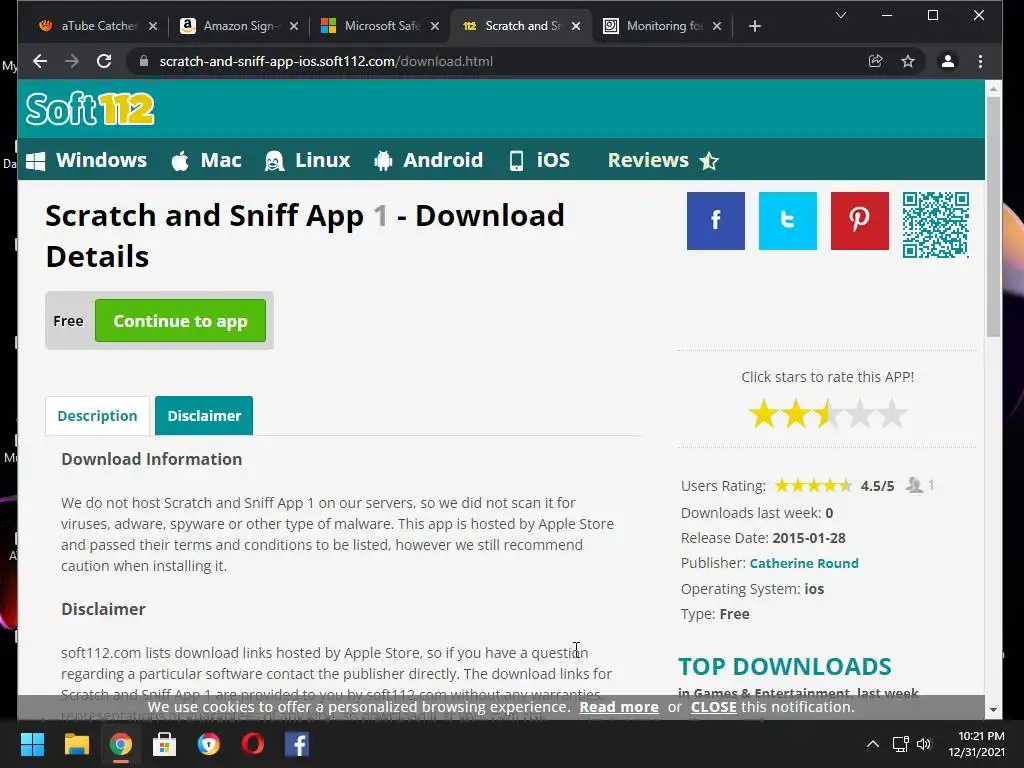Expand the tab search chevron
Image resolution: width=1024 pixels, height=768 pixels.
pos(840,15)
